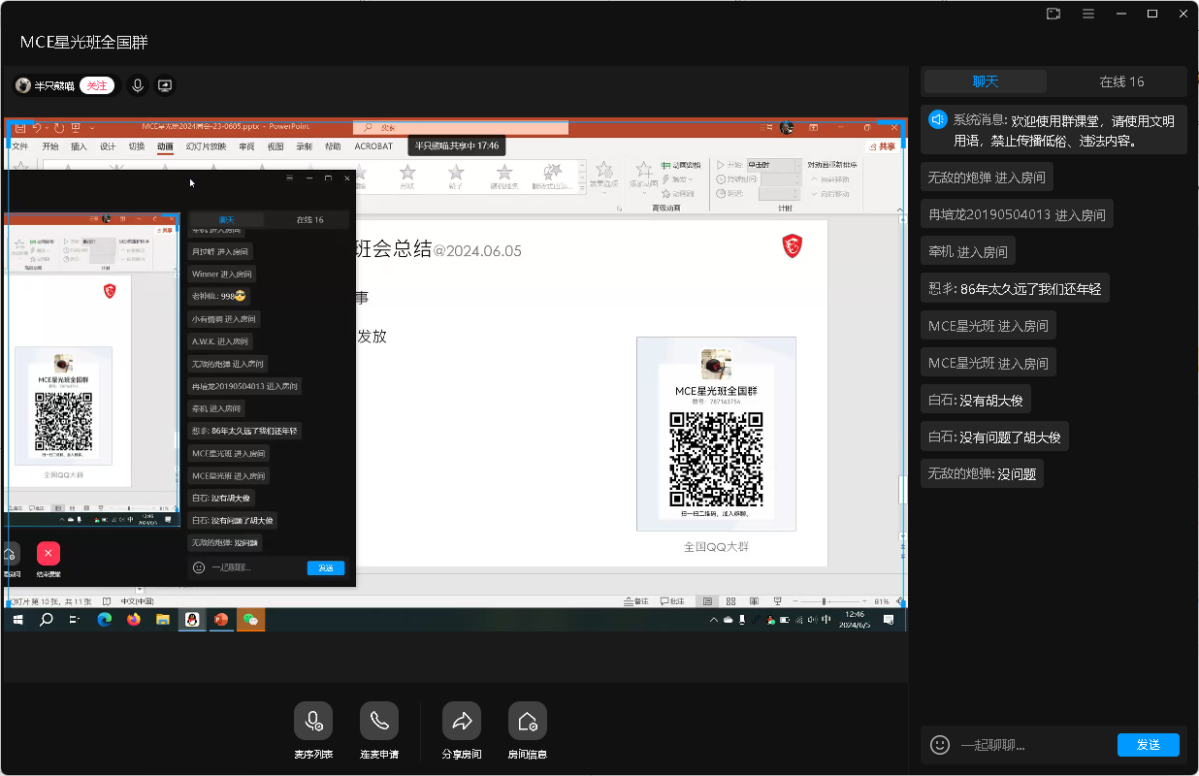This screenshot has height=776, width=1199.
Task: Select the message 冉培龙20190504013 进入房间
Action: coord(1017,215)
